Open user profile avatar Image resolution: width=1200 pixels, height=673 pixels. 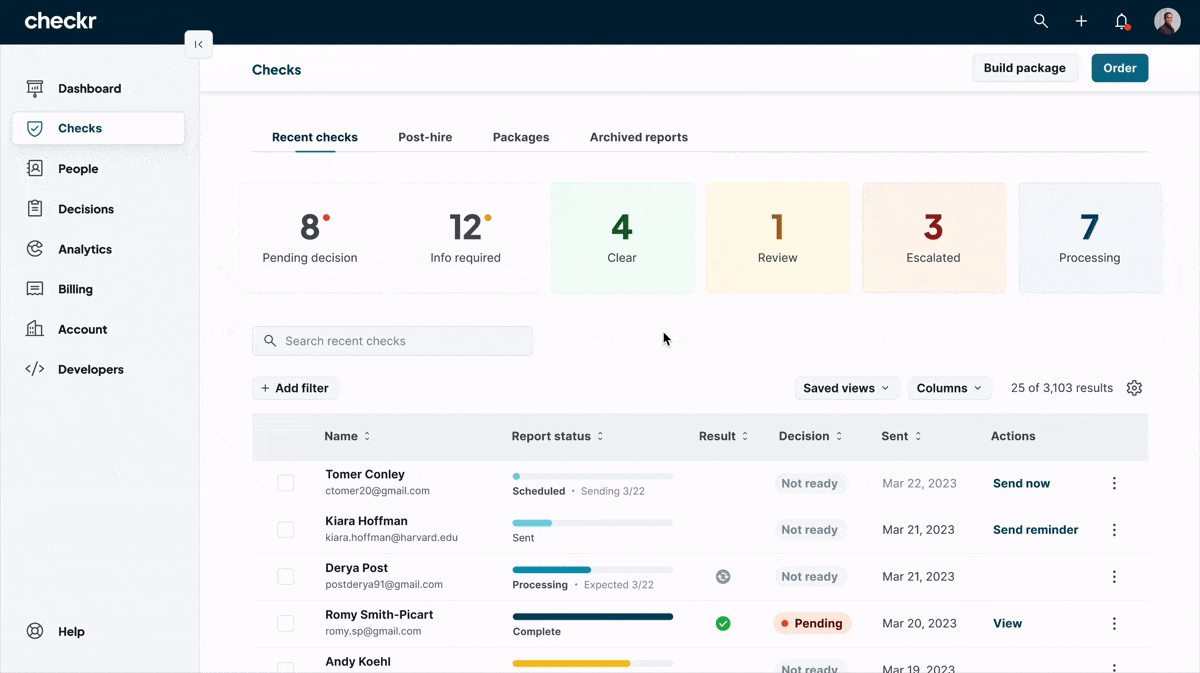tap(1167, 21)
